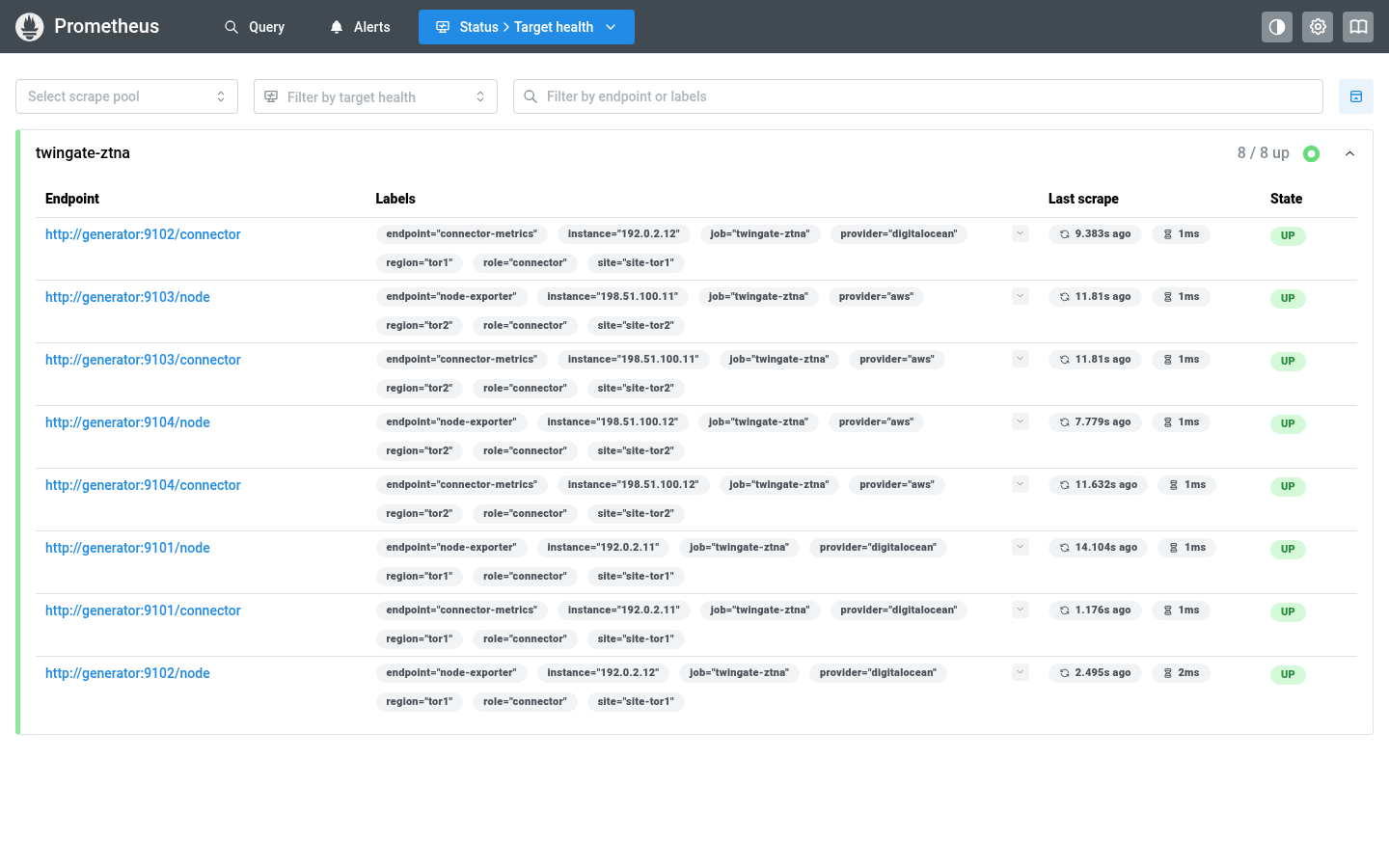Click the 8 / 8 up count
Viewport: 1389px width, 868px height.
point(1263,153)
